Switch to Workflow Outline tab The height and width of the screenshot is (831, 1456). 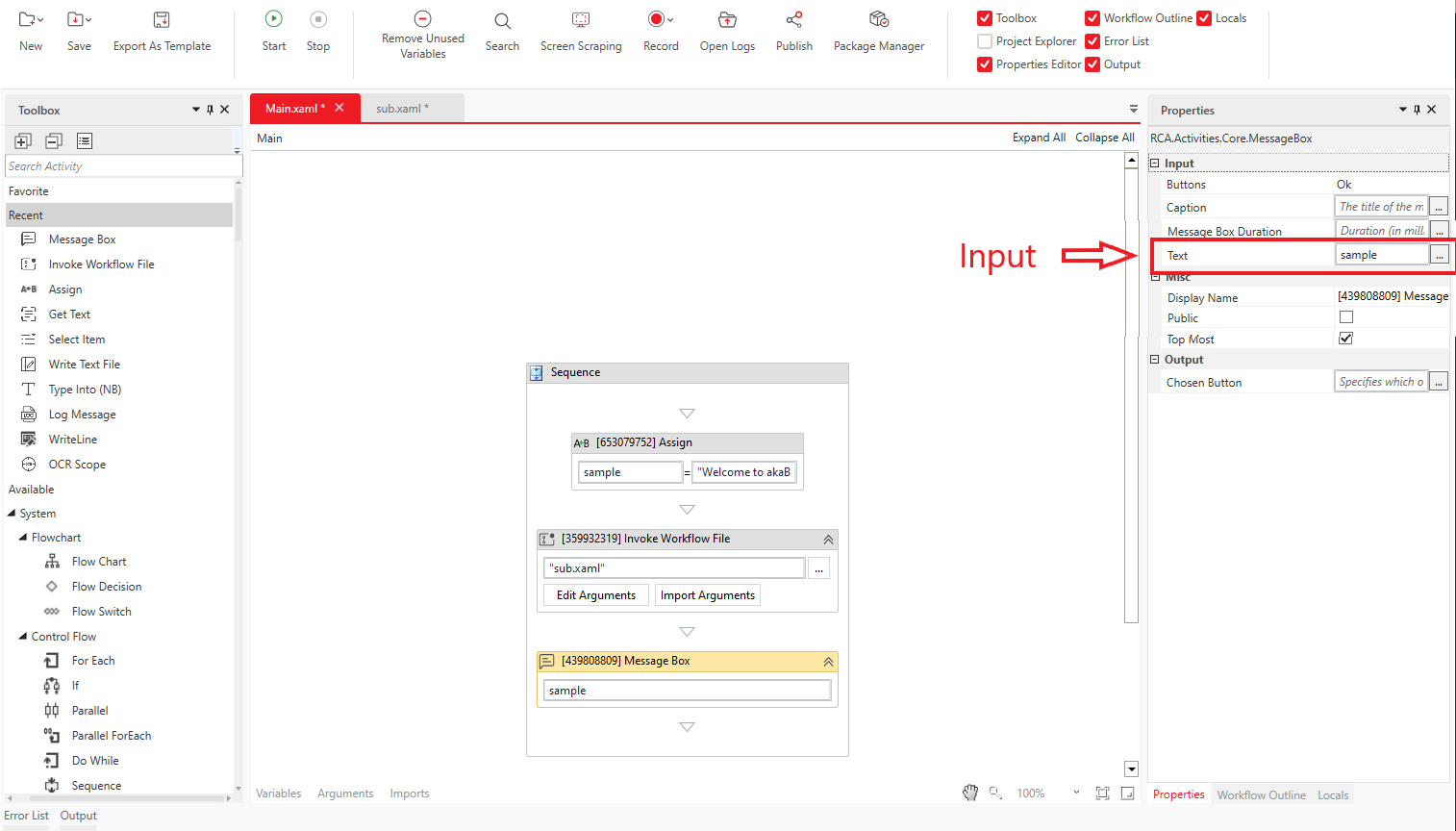[1261, 795]
